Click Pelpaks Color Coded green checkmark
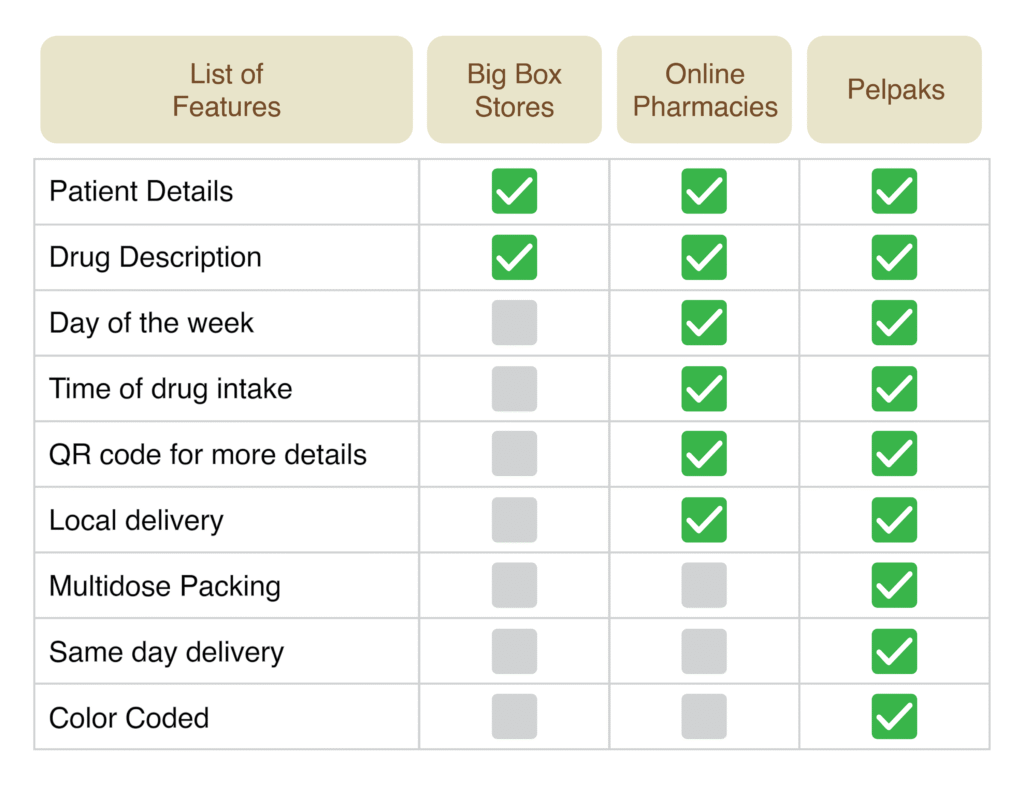 coord(894,717)
